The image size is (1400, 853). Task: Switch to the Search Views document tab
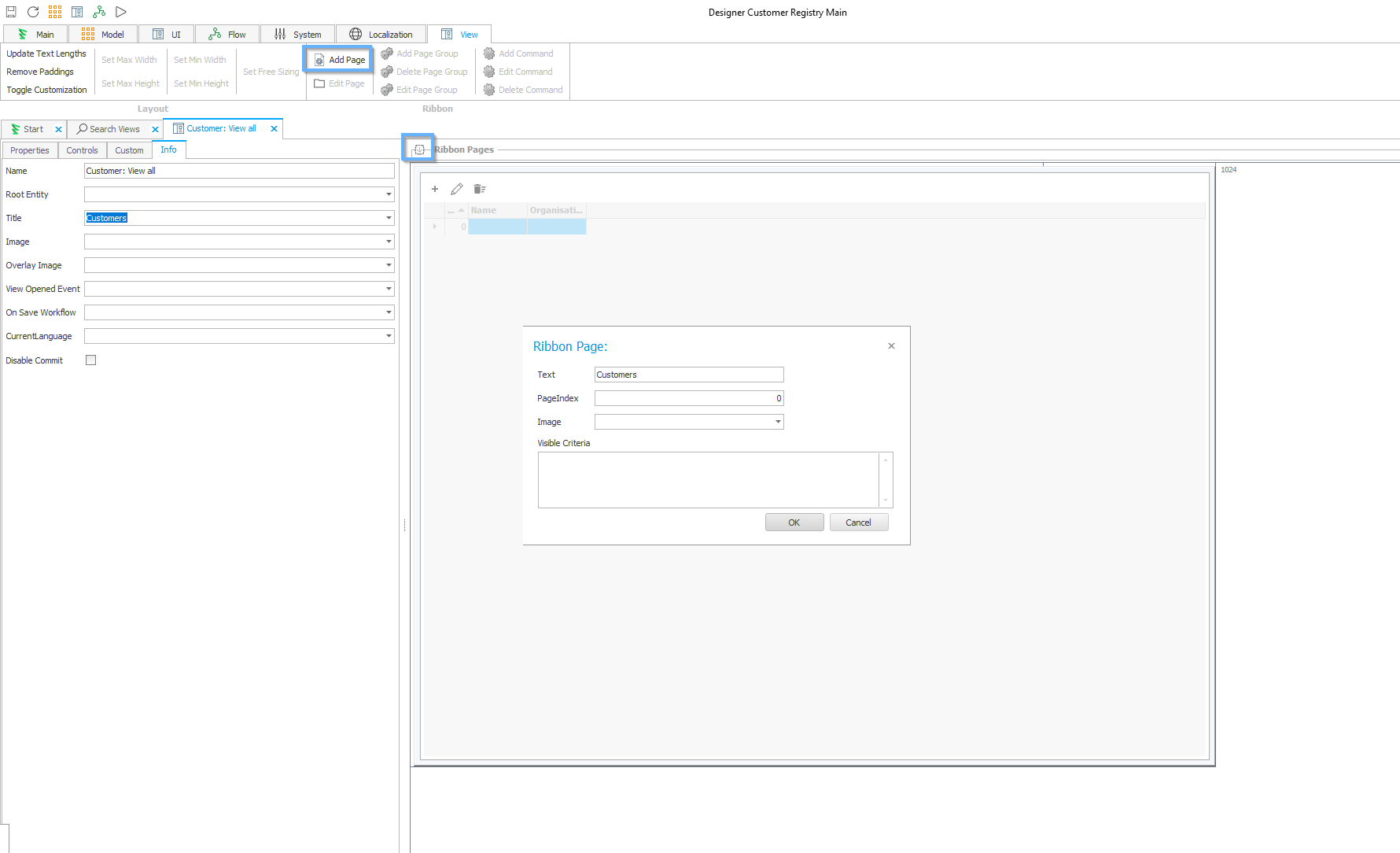(x=109, y=129)
